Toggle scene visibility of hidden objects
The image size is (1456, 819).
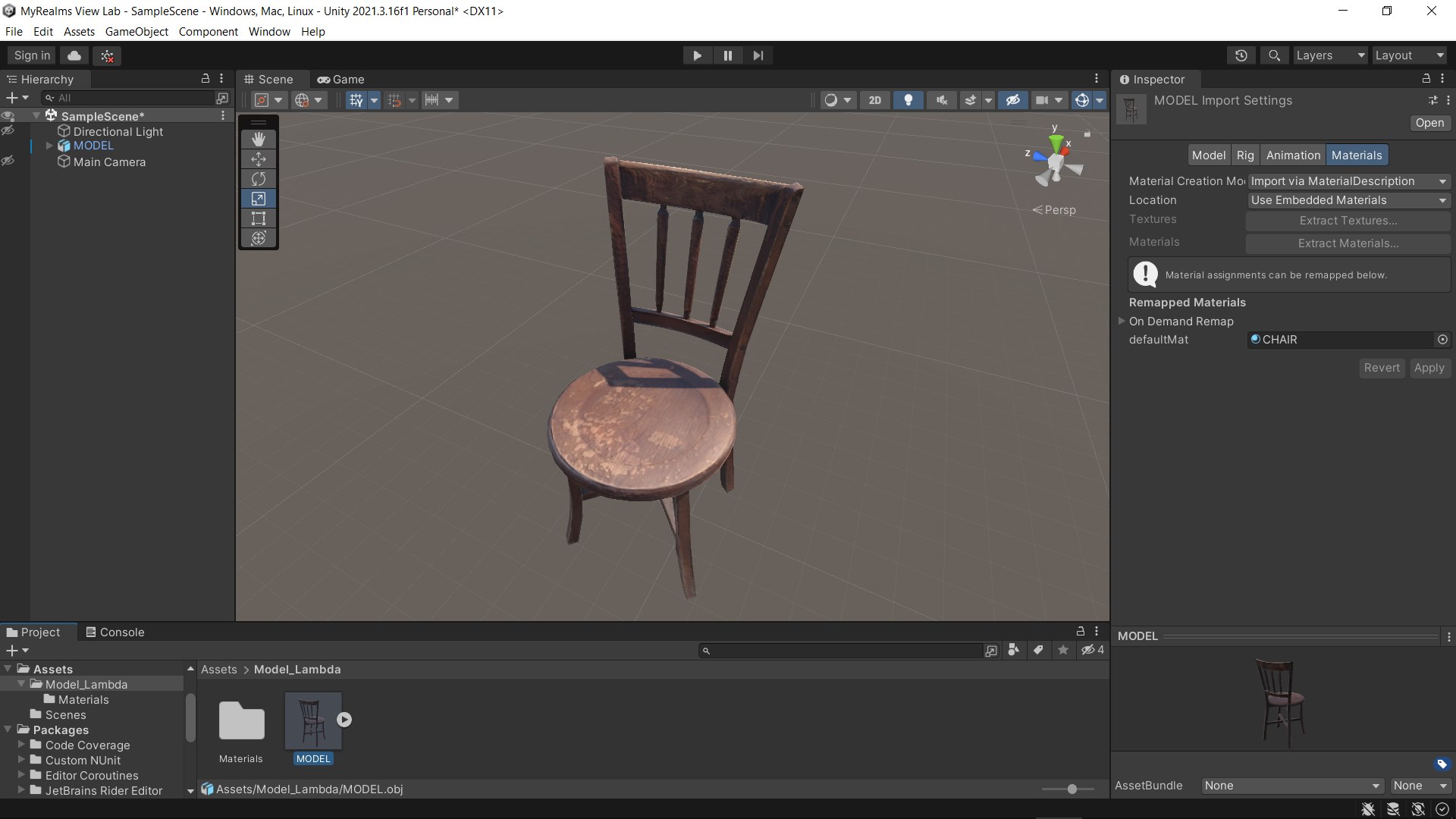[1012, 100]
